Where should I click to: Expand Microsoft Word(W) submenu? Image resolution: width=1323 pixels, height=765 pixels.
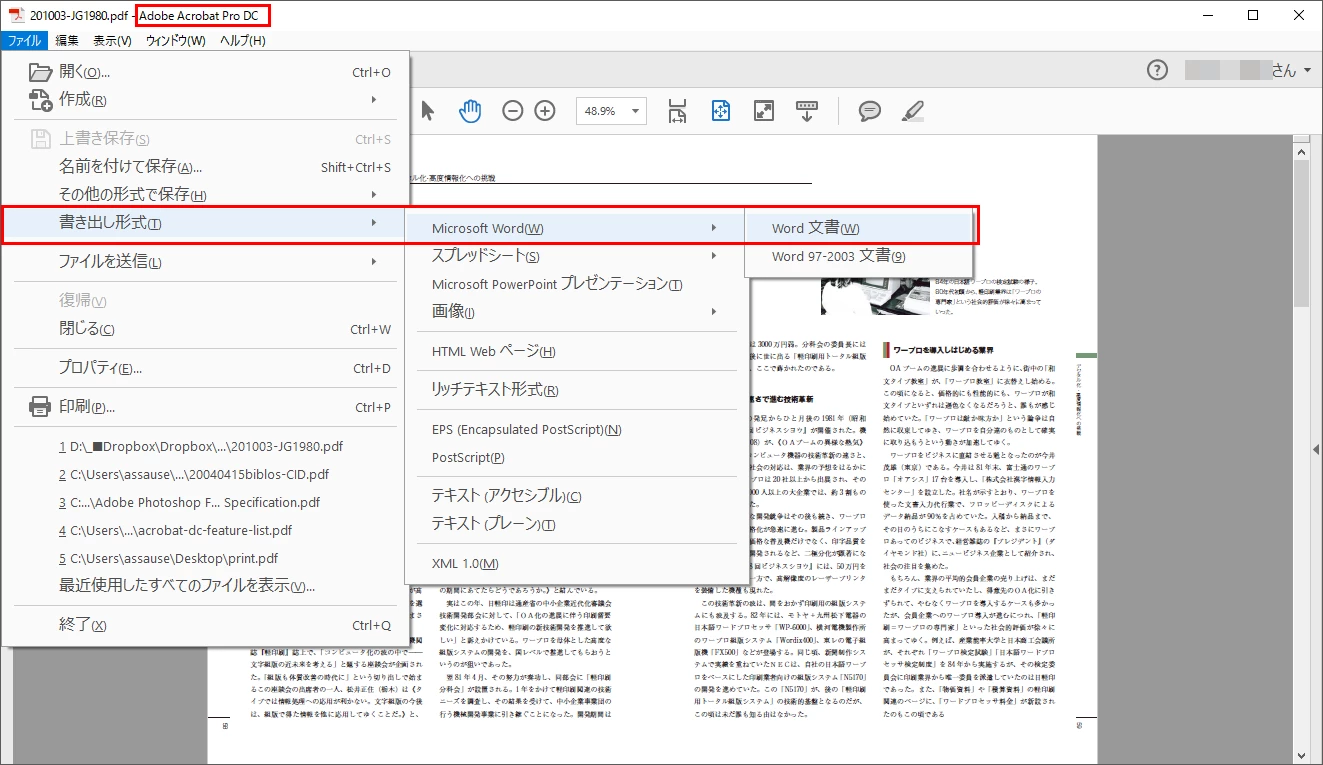(x=577, y=228)
